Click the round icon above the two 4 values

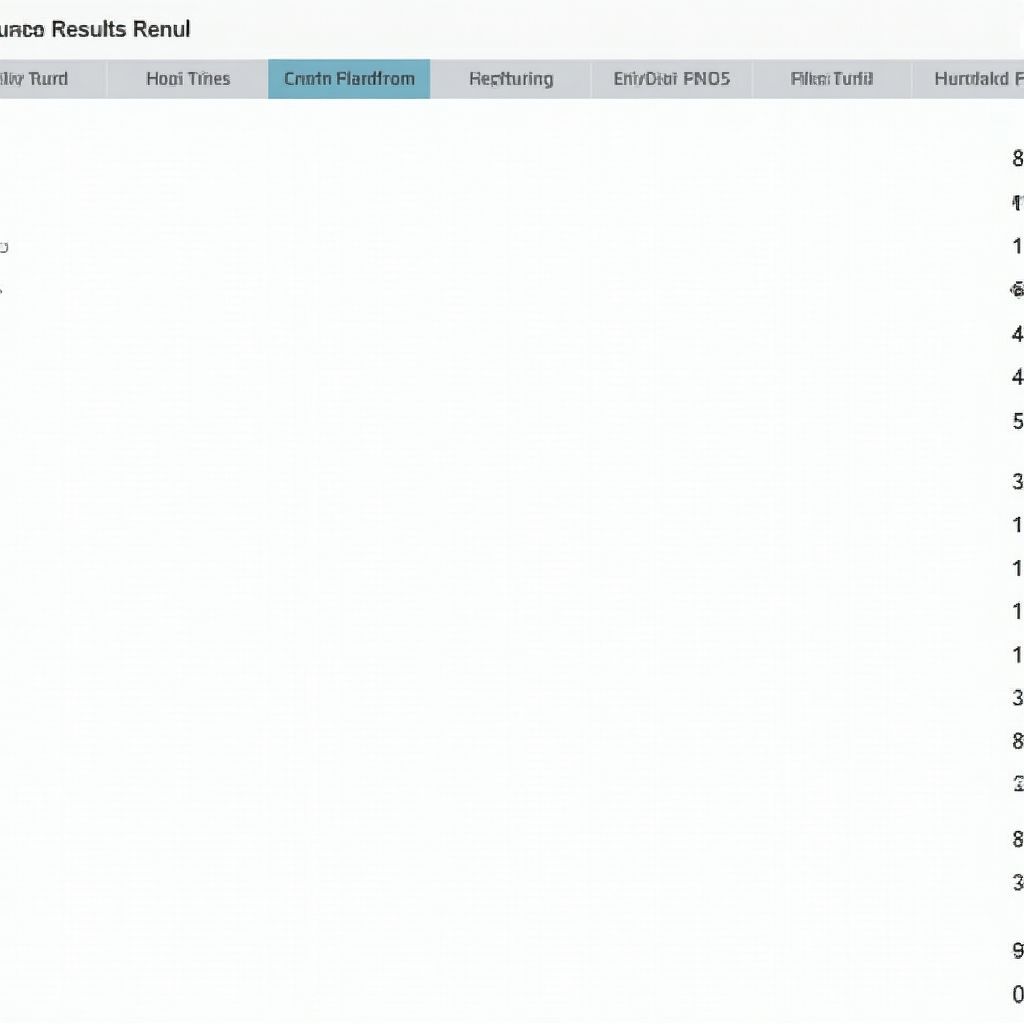pyautogui.click(x=1017, y=290)
